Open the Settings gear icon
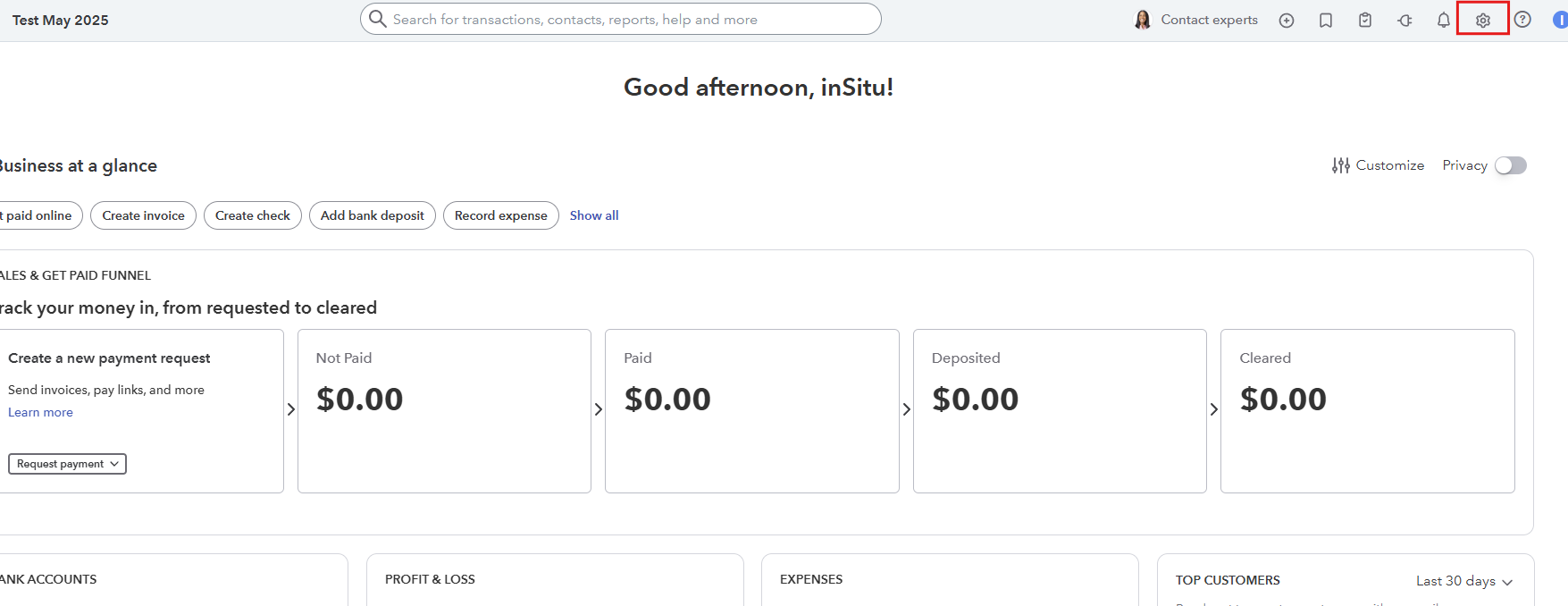The width and height of the screenshot is (1568, 606). (1483, 20)
